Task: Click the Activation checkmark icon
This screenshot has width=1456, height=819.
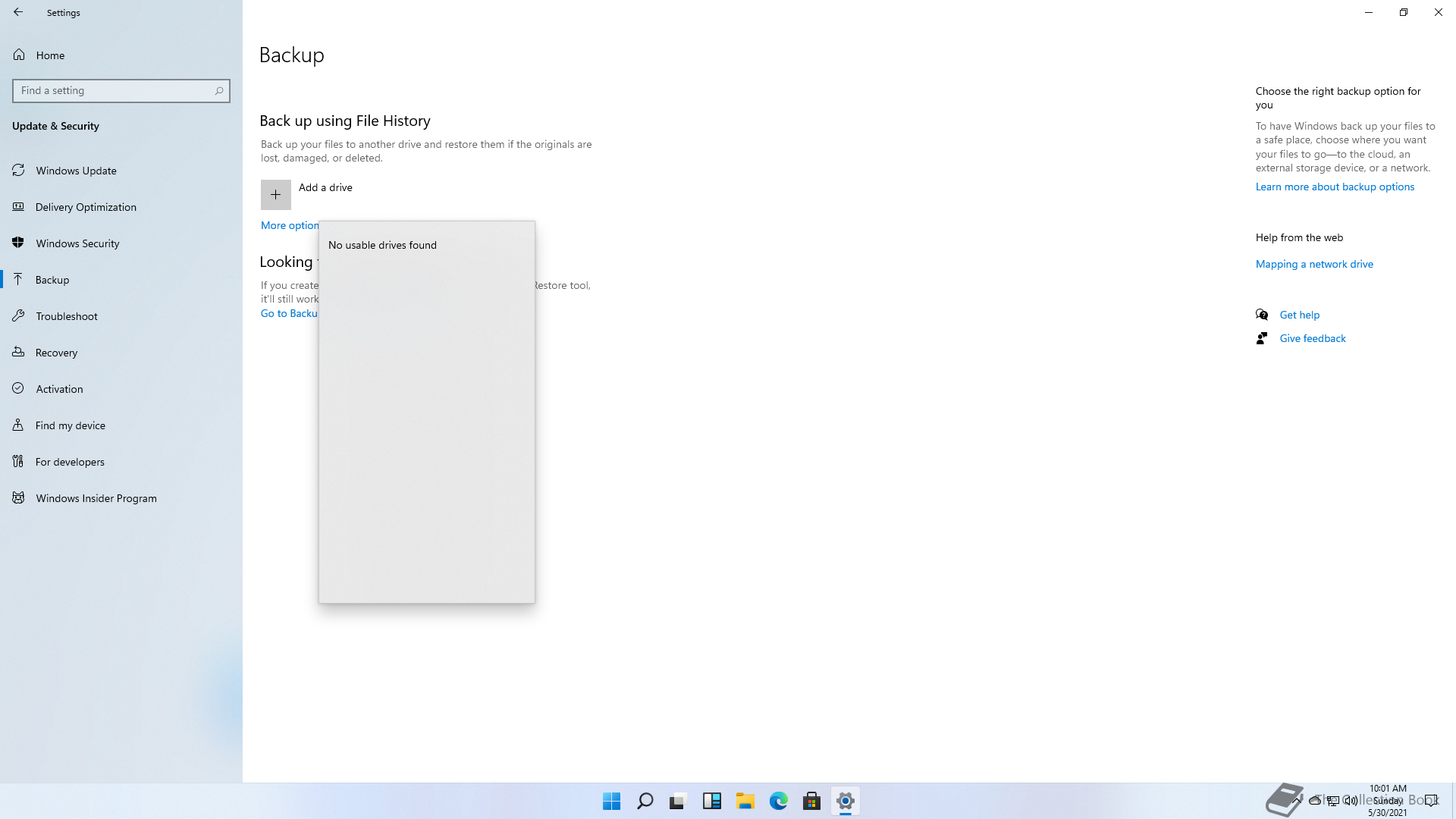Action: point(18,389)
